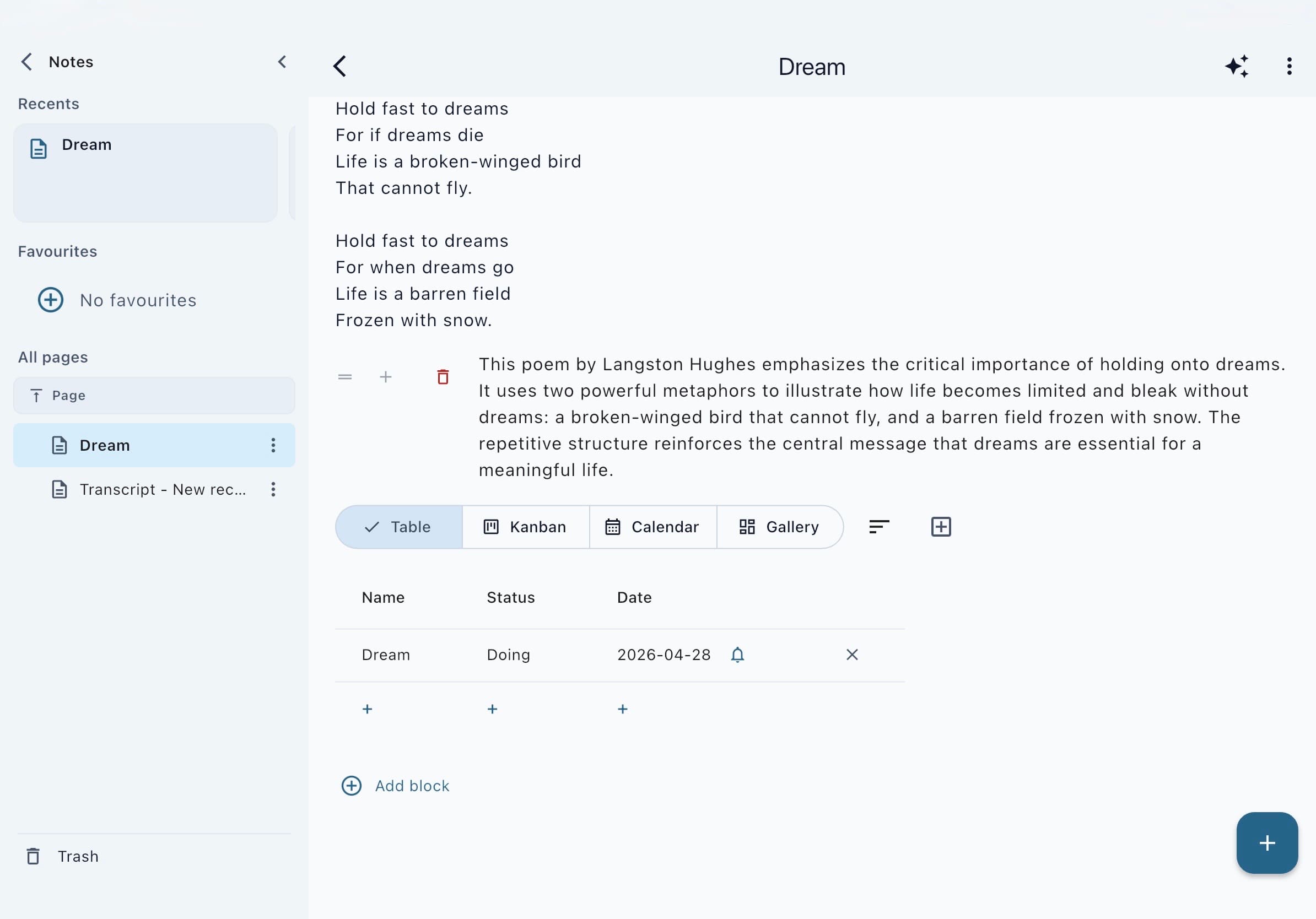Open Transcript - New rec... page
The height and width of the screenshot is (919, 1316).
pos(154,489)
